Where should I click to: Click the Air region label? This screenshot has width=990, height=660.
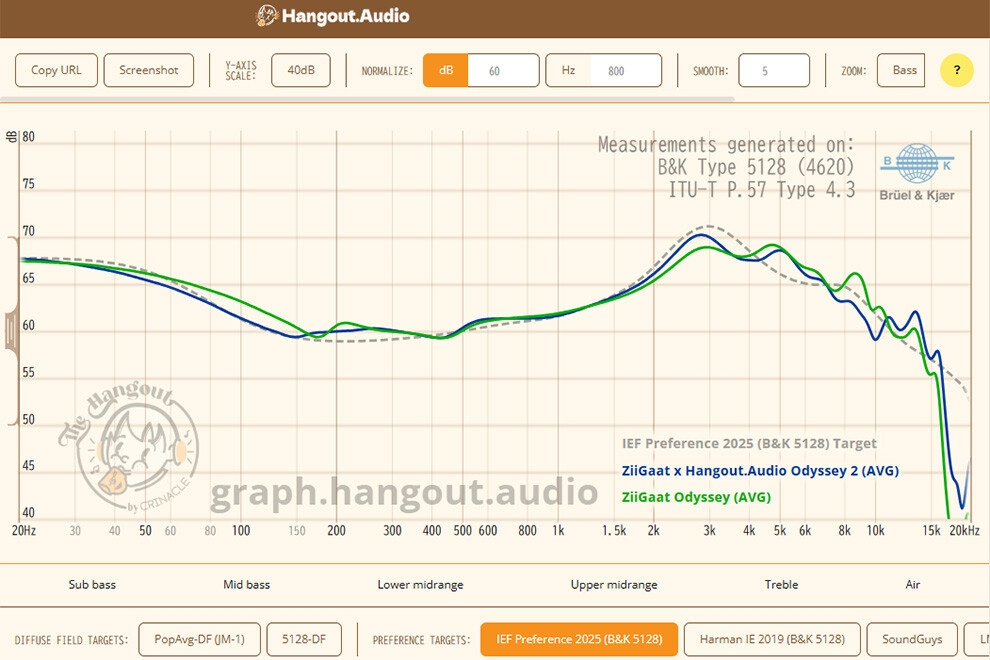[x=912, y=585]
